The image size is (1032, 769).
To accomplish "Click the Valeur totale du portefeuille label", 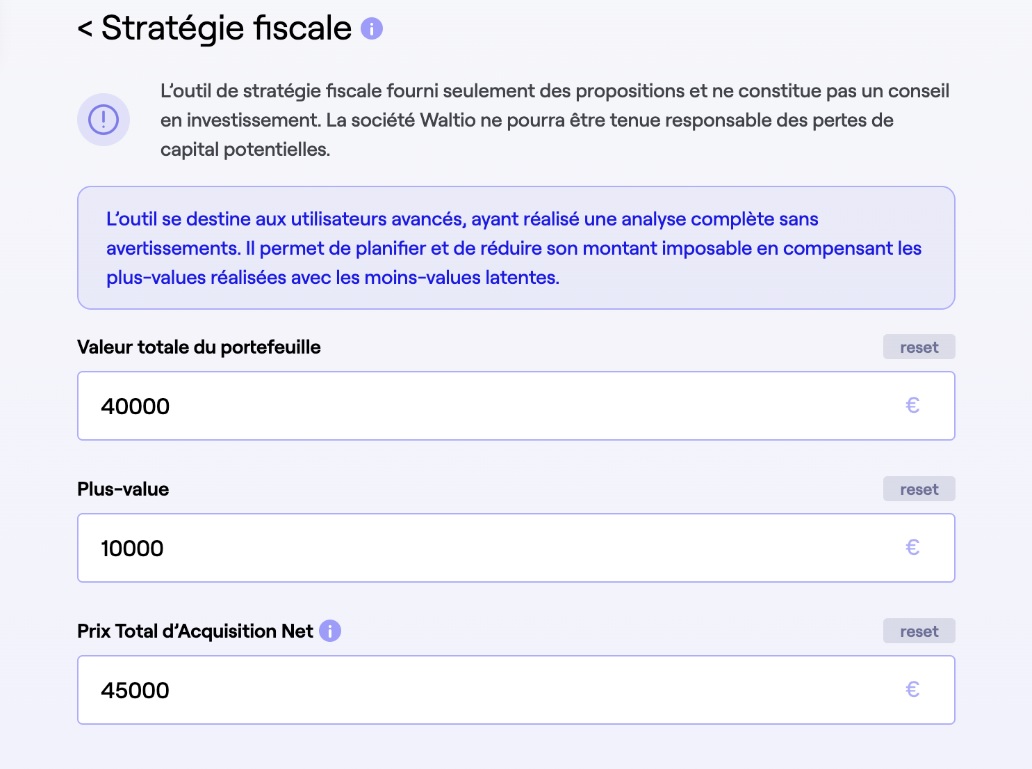I will click(x=199, y=346).
